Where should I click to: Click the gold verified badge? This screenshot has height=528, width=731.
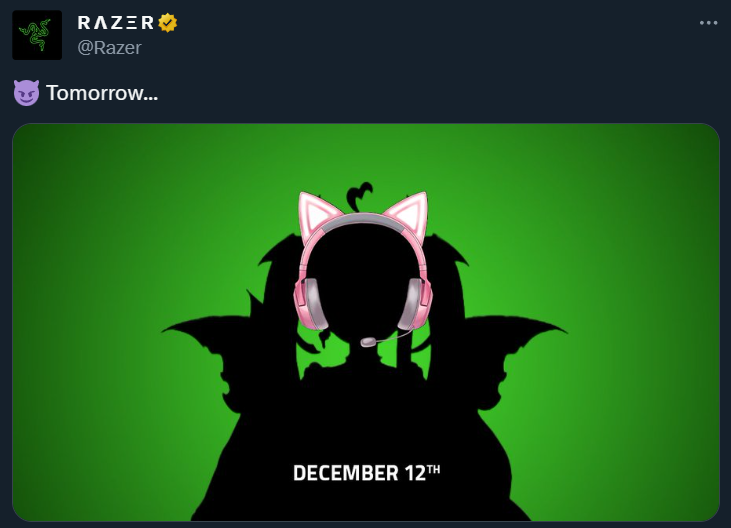[x=167, y=22]
